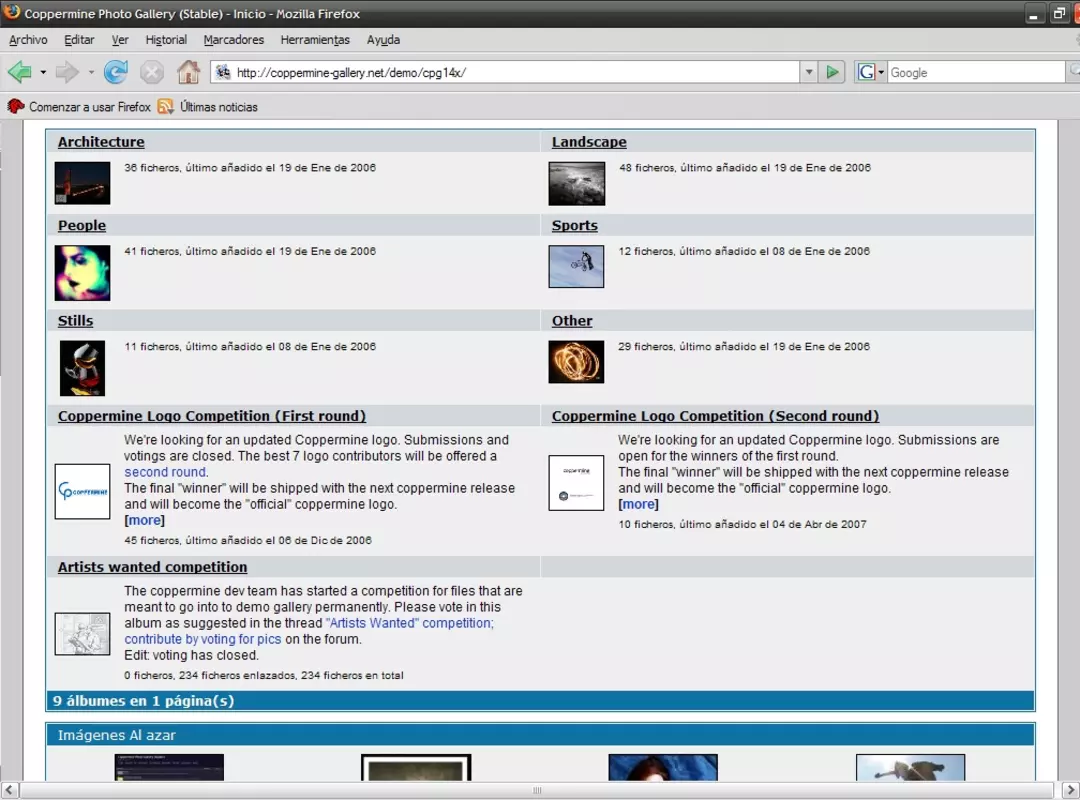Click the Stills album thumbnail
1080x800 pixels.
[82, 368]
